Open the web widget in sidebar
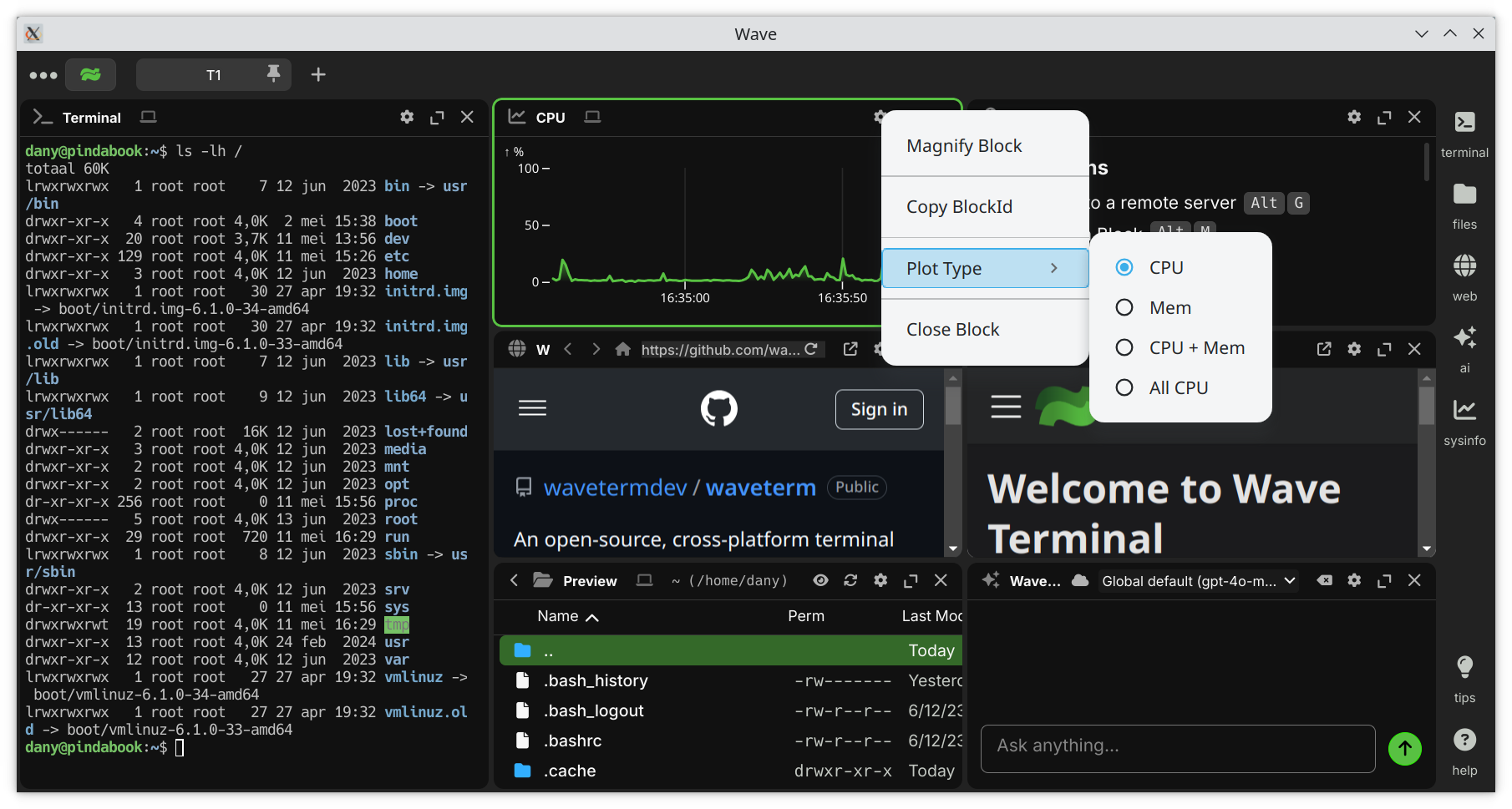1512x809 pixels. [x=1464, y=277]
